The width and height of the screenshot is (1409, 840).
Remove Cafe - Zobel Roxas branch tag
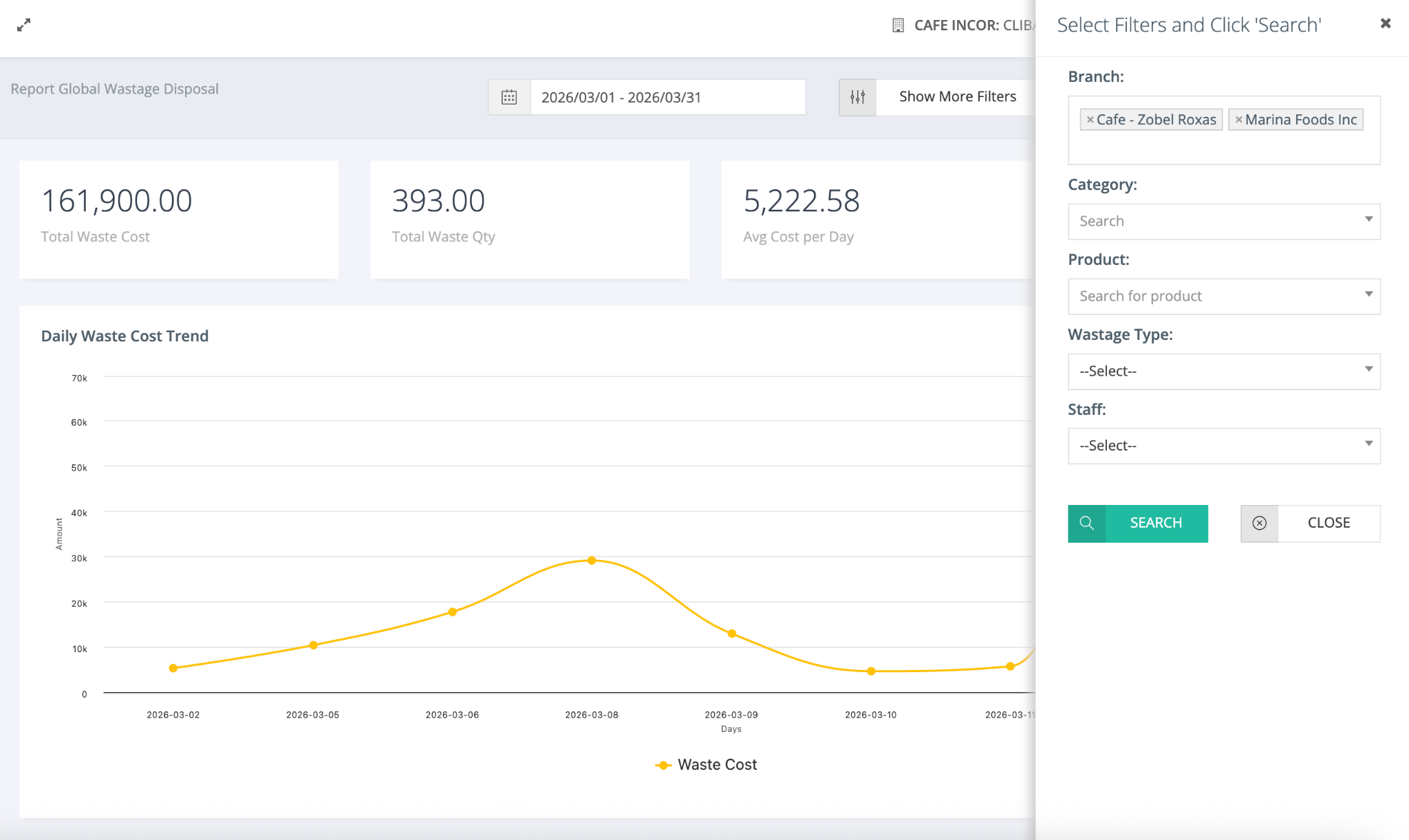coord(1090,120)
